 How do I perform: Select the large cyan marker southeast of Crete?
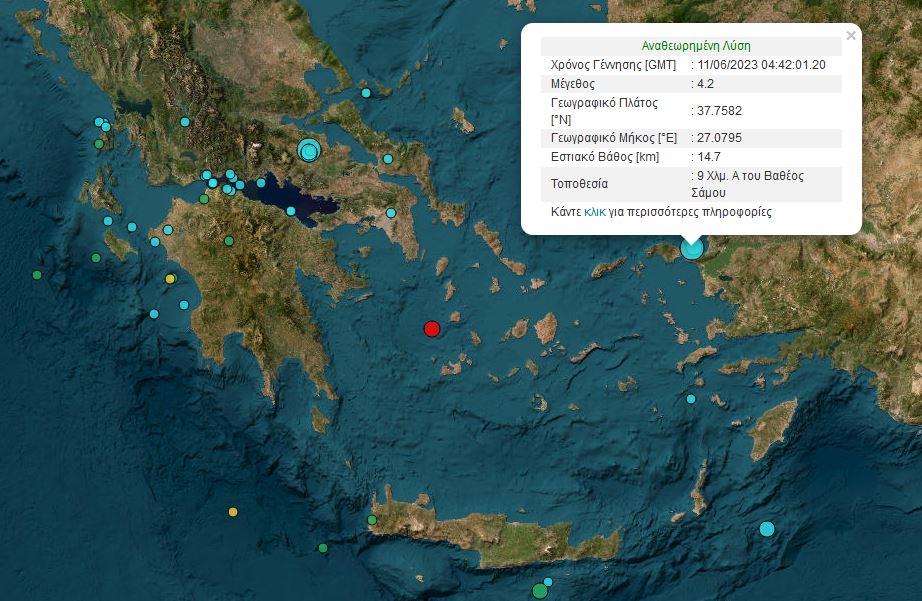click(x=767, y=528)
